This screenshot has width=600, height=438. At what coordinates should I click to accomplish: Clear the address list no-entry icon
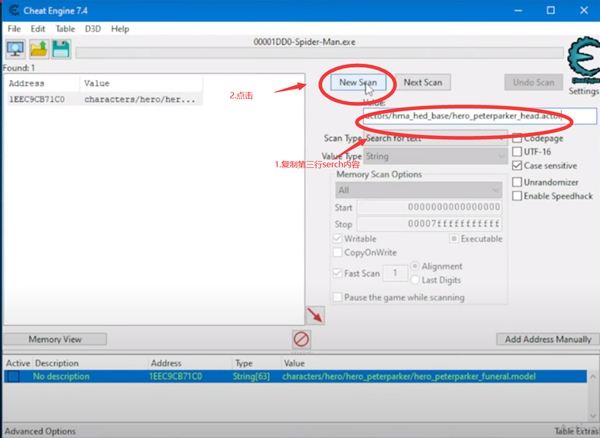(301, 339)
